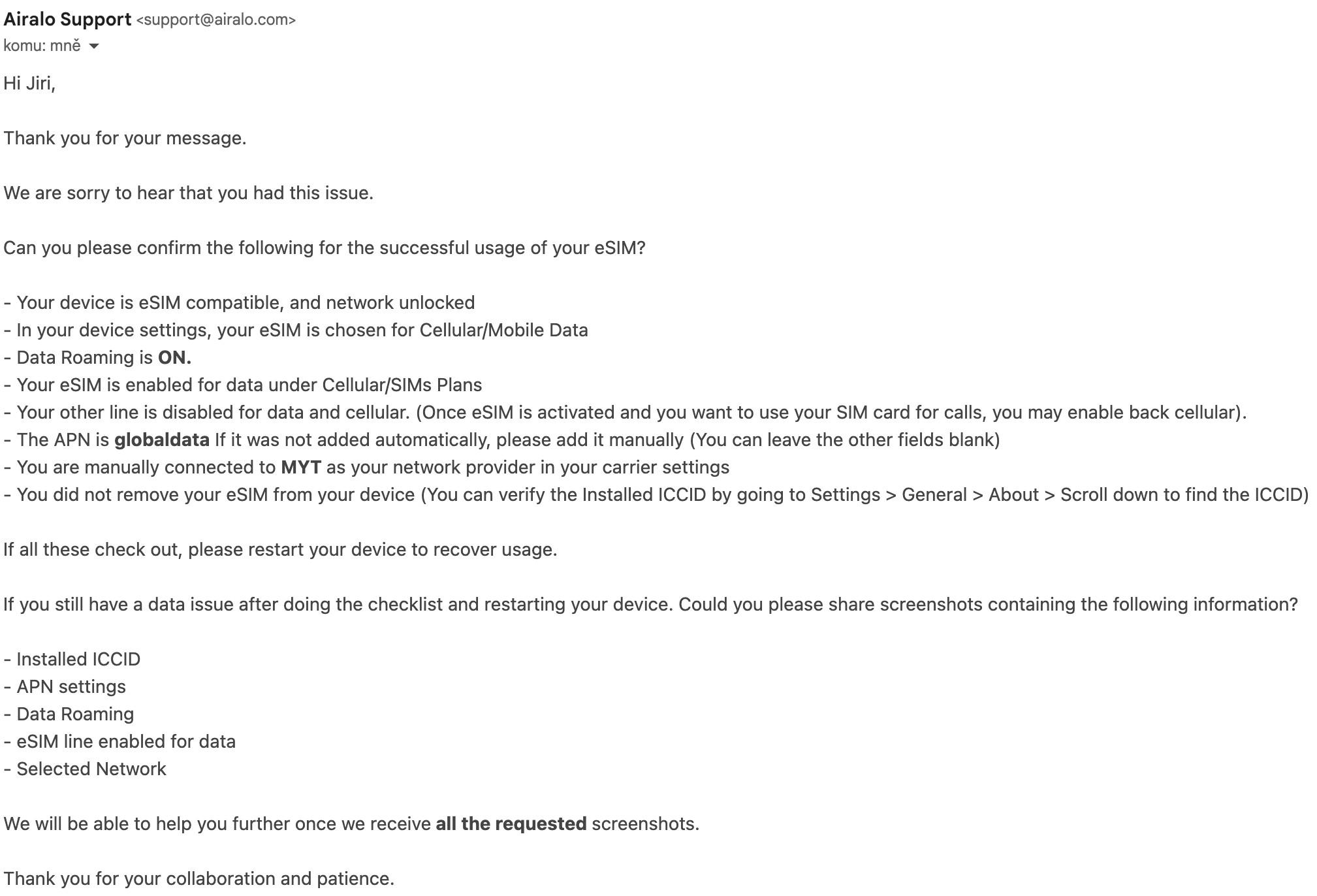Click the "please restart your device" sentence
1317x896 pixels.
[280, 550]
